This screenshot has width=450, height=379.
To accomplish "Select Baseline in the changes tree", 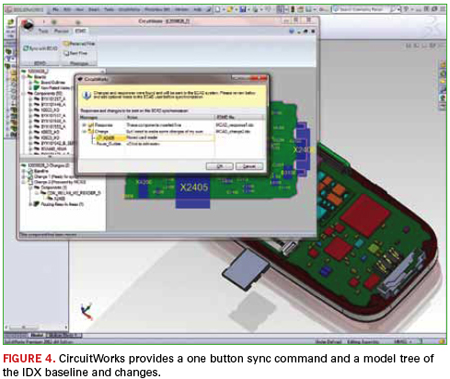I will coord(41,171).
